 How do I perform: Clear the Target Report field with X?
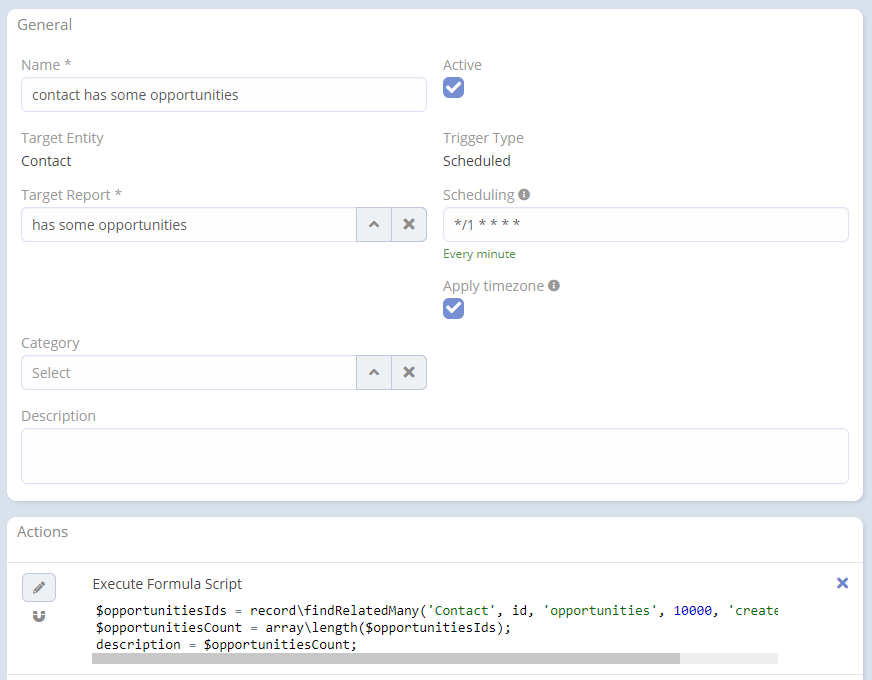[x=408, y=225]
